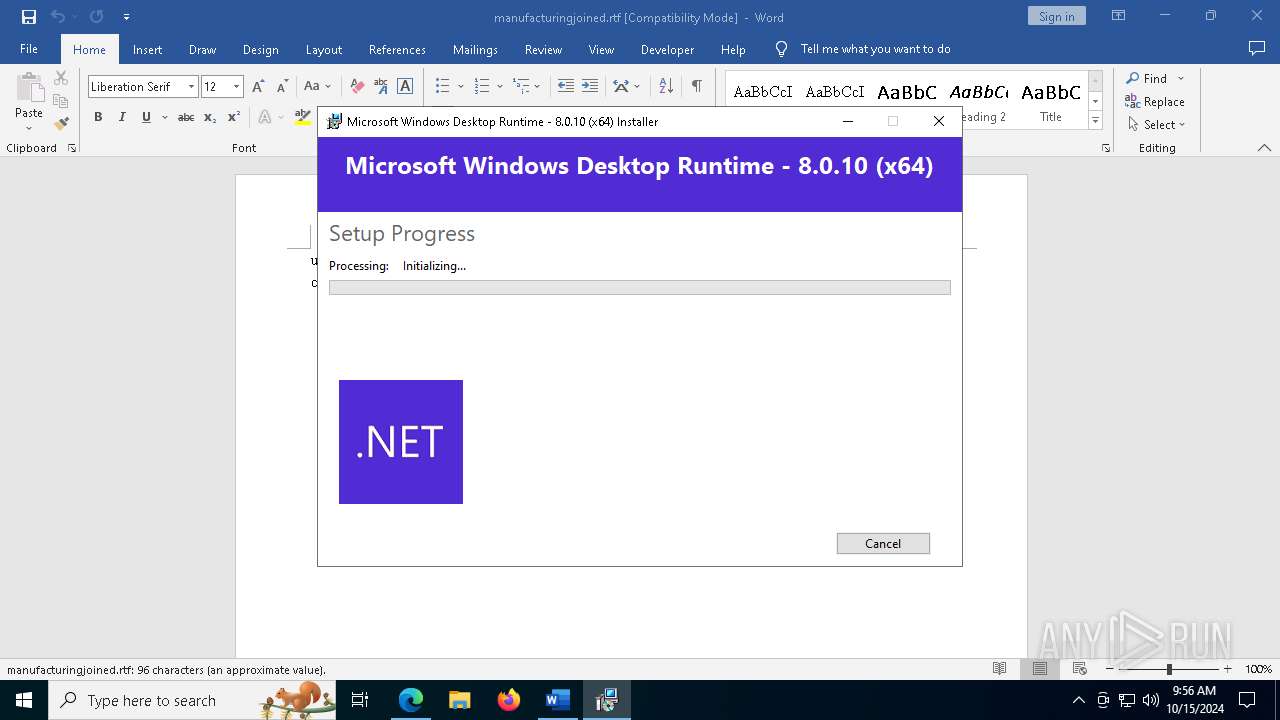1280x720 pixels.
Task: Collapse the ribbon with chevron
Action: pyautogui.click(x=1264, y=148)
